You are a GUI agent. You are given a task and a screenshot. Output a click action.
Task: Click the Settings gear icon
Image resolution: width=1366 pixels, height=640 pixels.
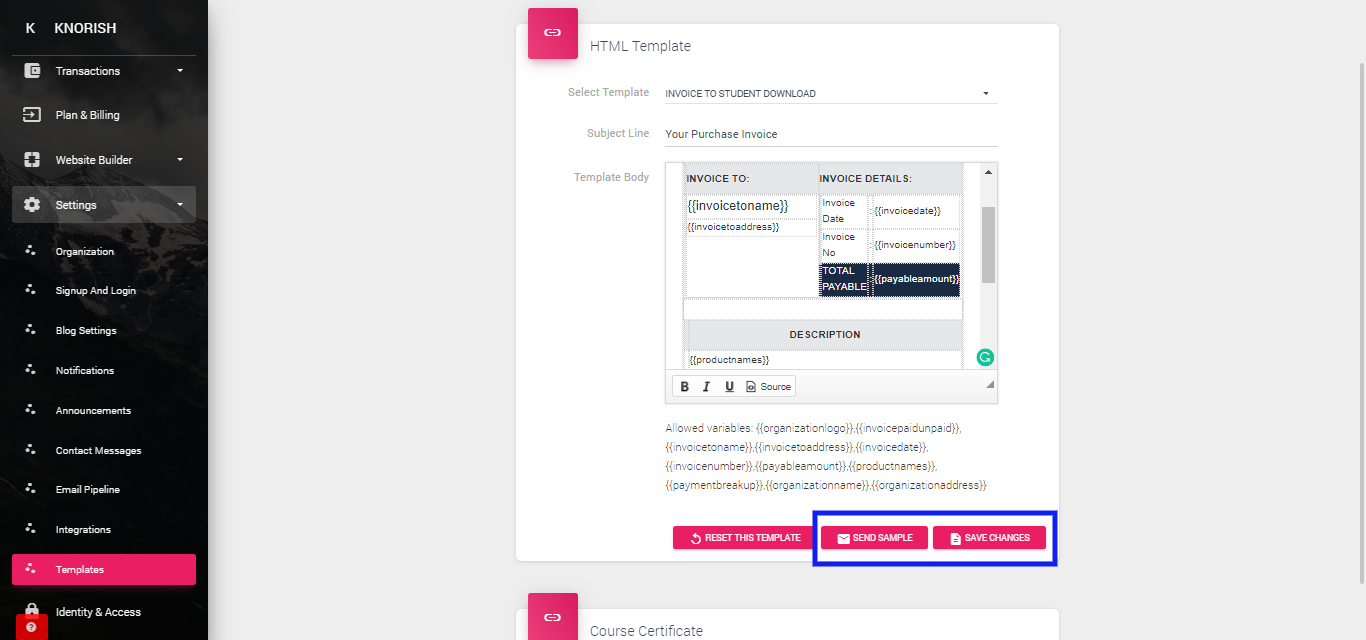(x=32, y=205)
